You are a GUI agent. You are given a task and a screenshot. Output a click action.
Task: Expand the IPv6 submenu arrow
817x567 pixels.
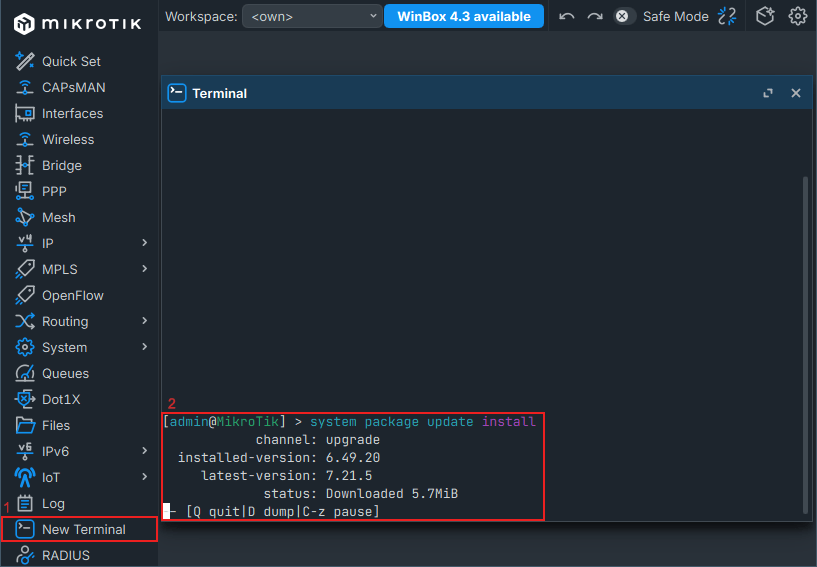pos(145,451)
